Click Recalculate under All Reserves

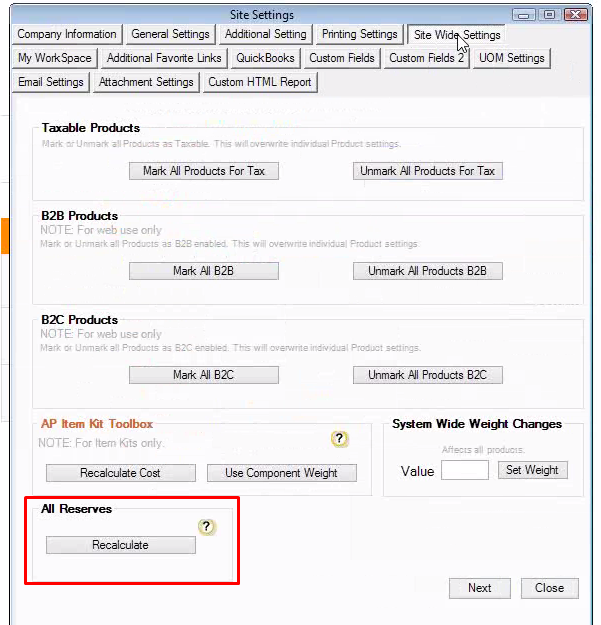120,545
